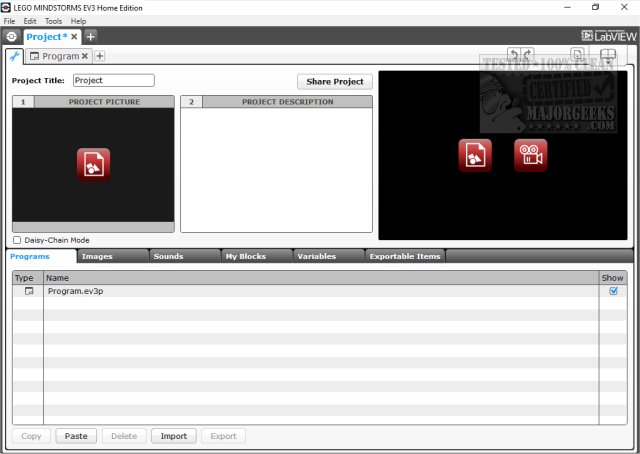Click the redo arrow icon

[527, 54]
